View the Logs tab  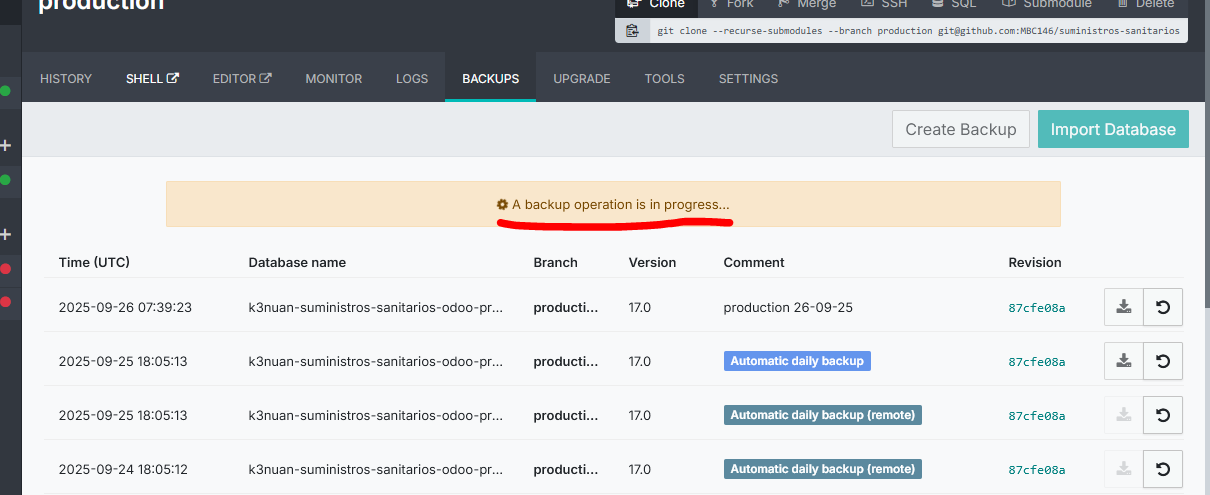[412, 79]
